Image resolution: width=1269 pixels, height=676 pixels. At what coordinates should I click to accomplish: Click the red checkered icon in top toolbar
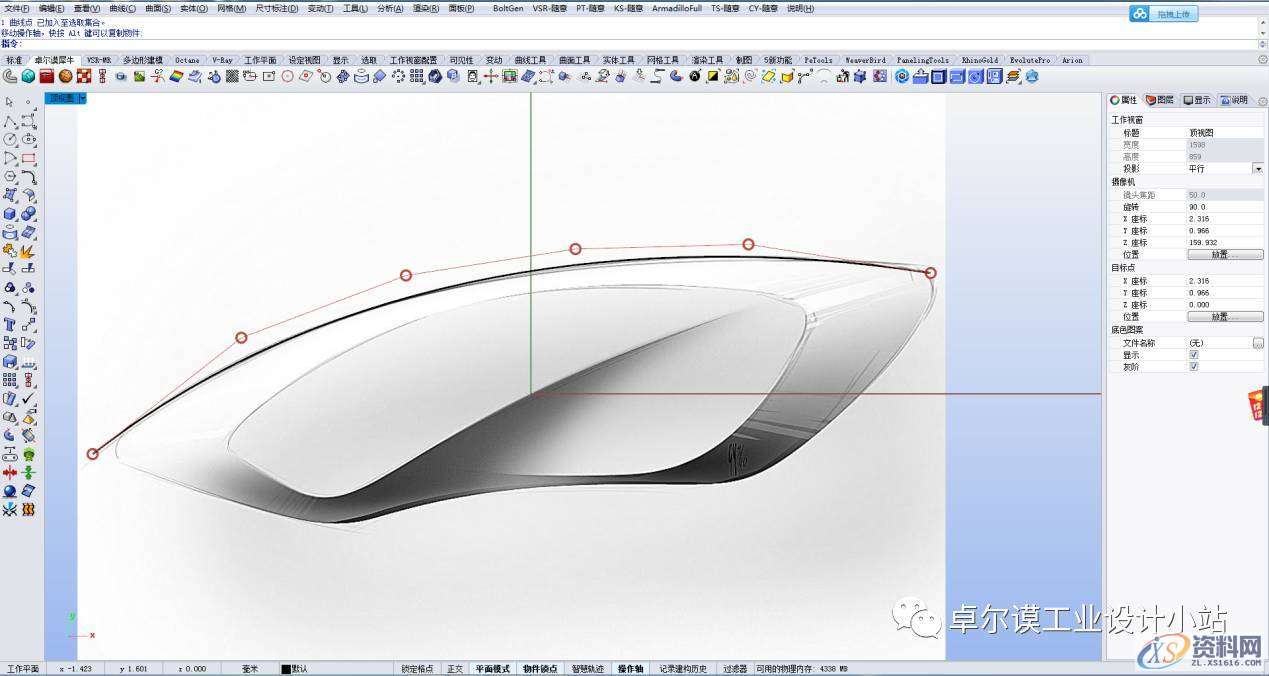point(84,76)
